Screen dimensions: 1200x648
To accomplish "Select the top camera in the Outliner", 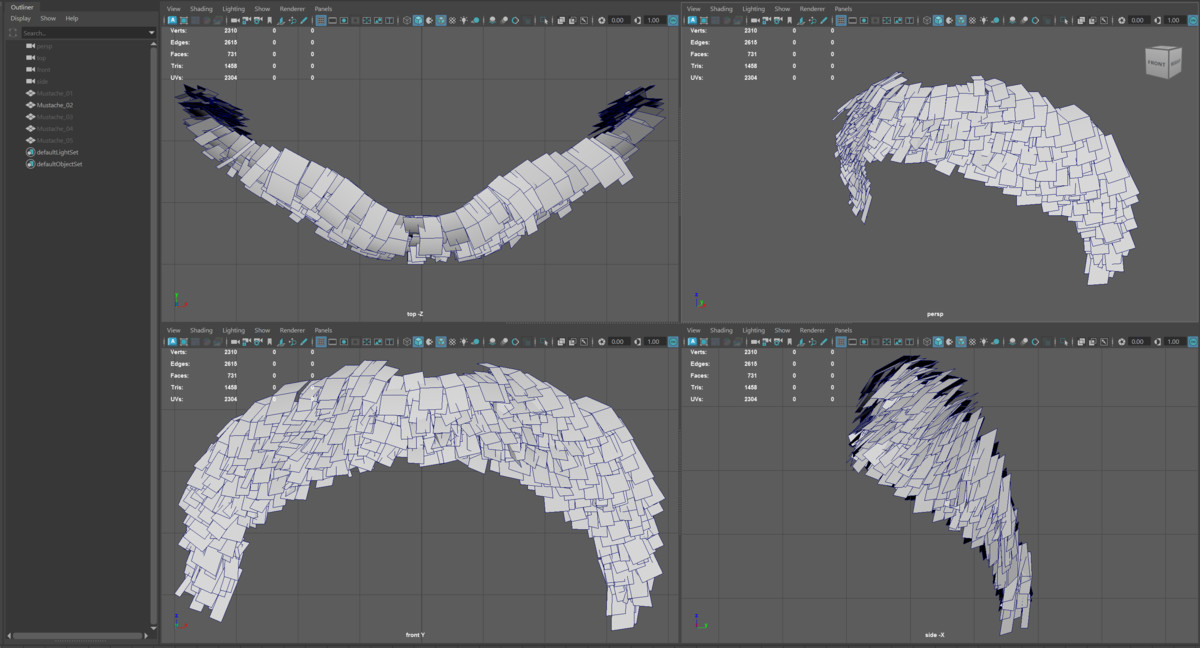I will 43,58.
